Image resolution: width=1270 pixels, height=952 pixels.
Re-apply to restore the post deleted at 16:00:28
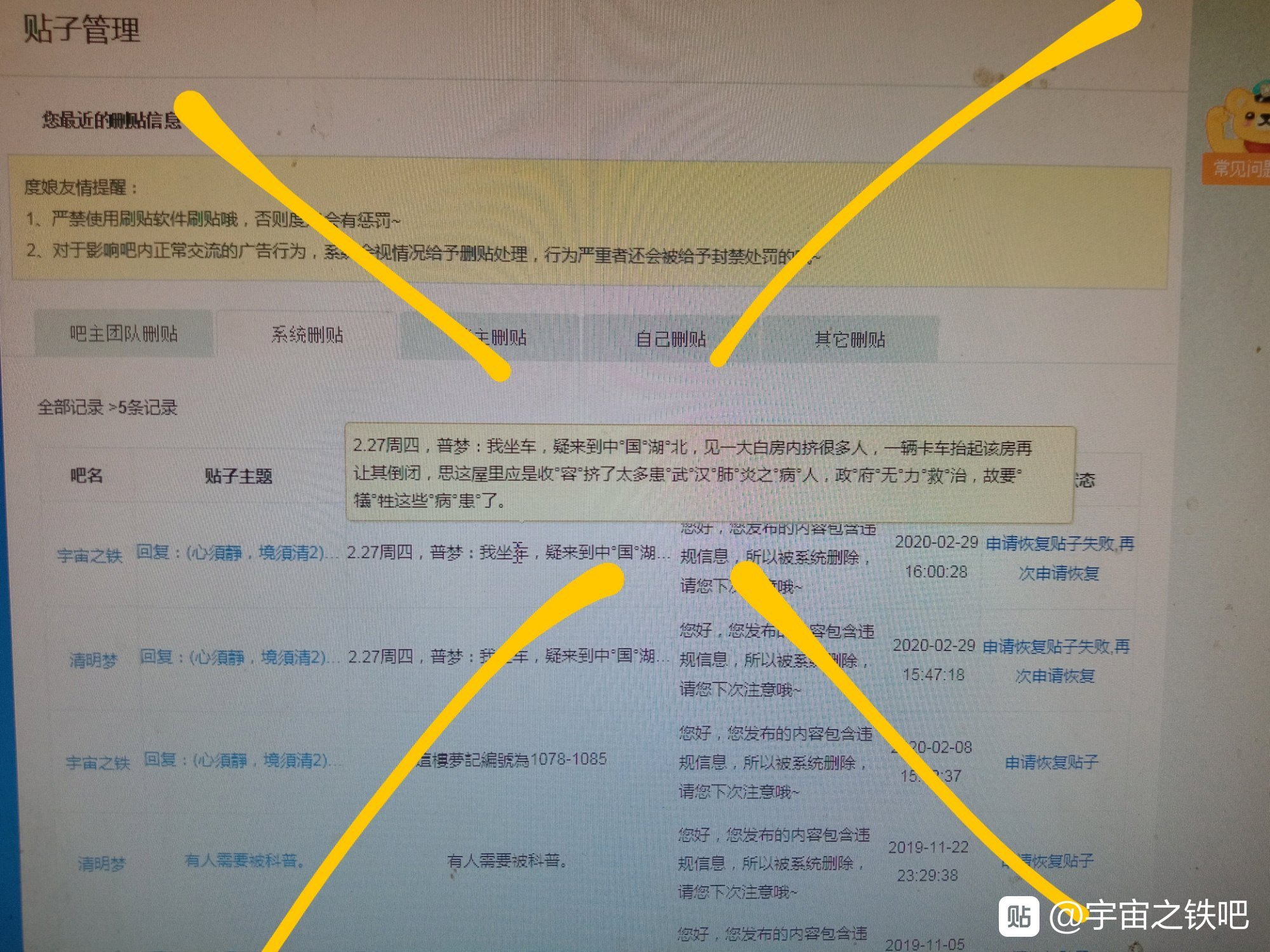coord(1059,559)
